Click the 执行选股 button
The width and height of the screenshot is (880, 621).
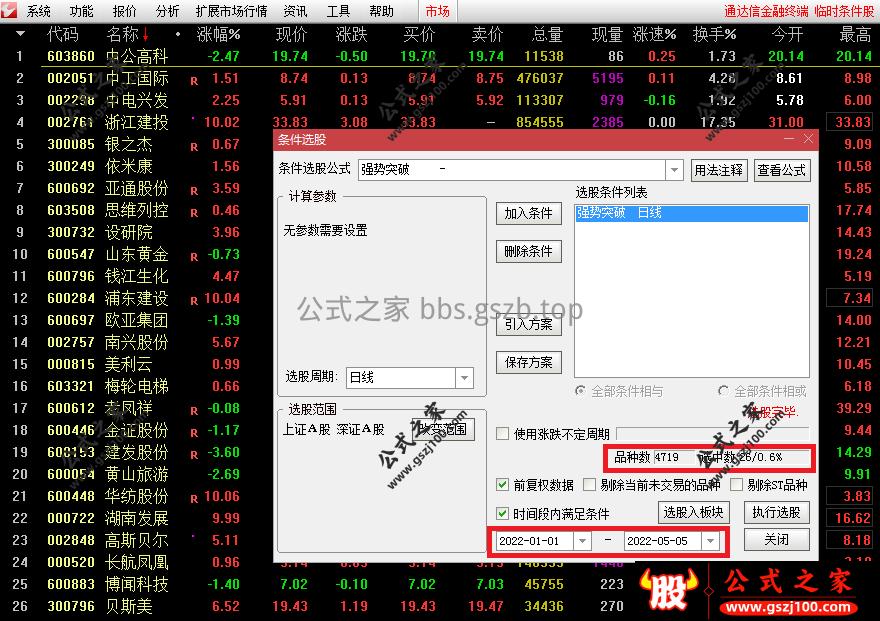coord(777,512)
